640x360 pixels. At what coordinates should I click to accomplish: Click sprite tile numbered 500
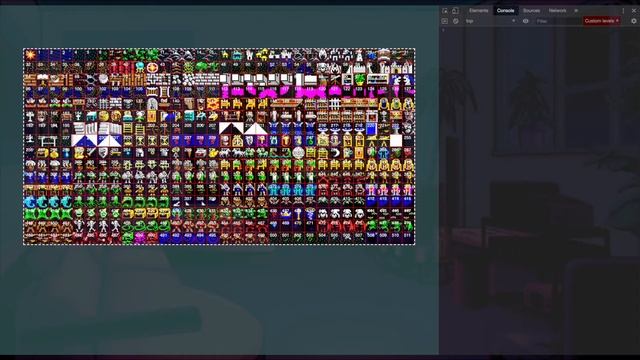274,238
